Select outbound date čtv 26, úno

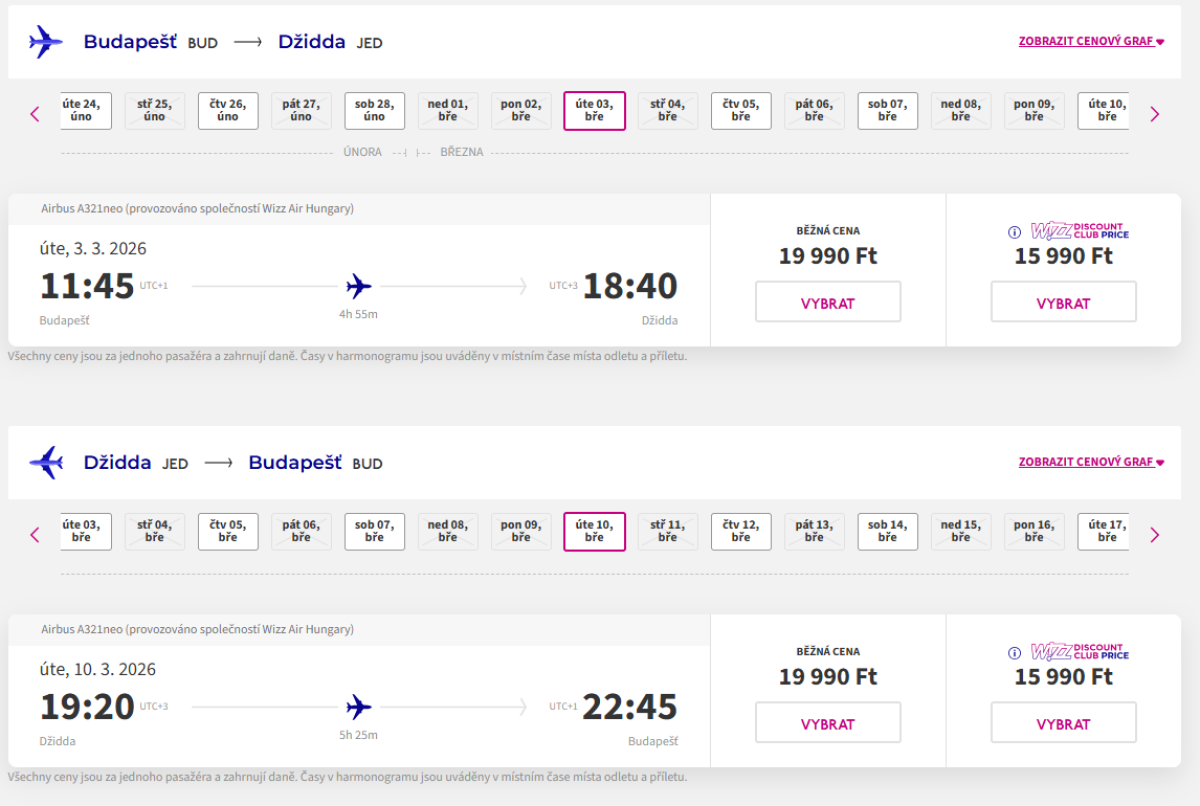coord(228,111)
